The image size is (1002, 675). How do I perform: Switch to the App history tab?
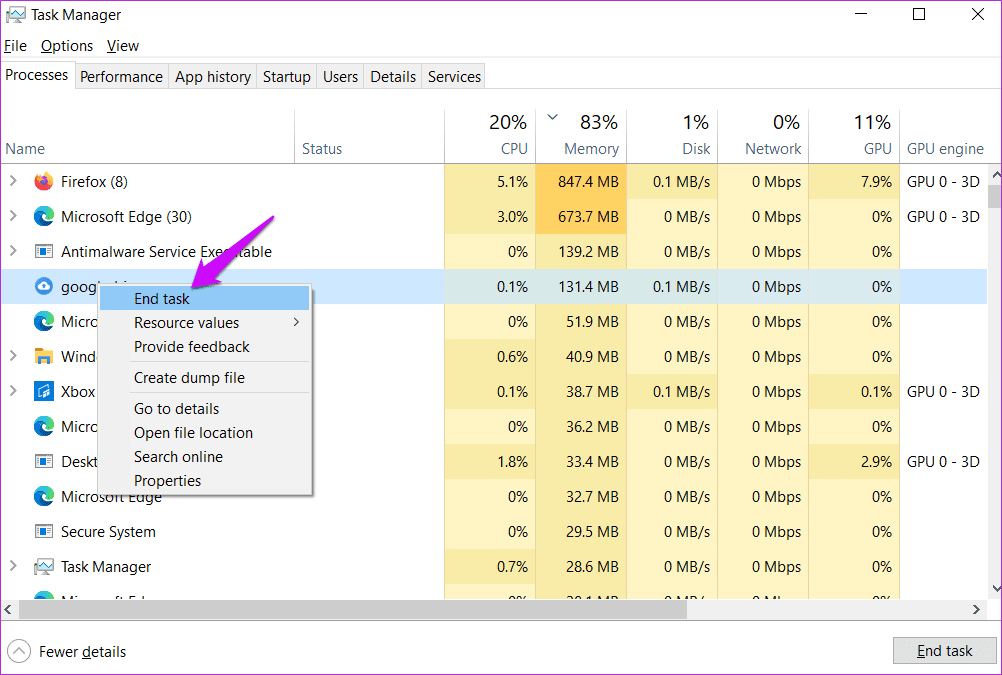tap(213, 77)
